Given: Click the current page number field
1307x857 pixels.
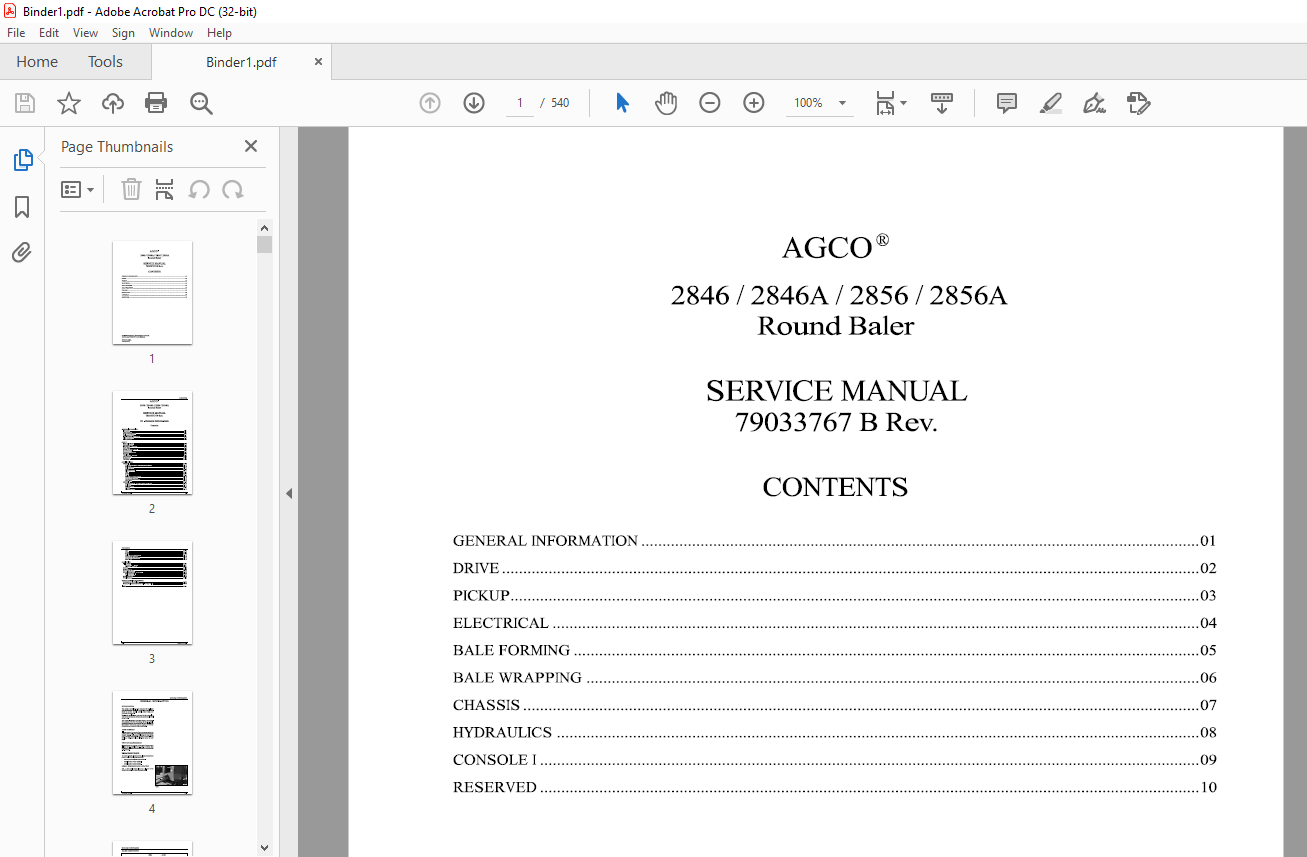Looking at the screenshot, I should click(520, 103).
